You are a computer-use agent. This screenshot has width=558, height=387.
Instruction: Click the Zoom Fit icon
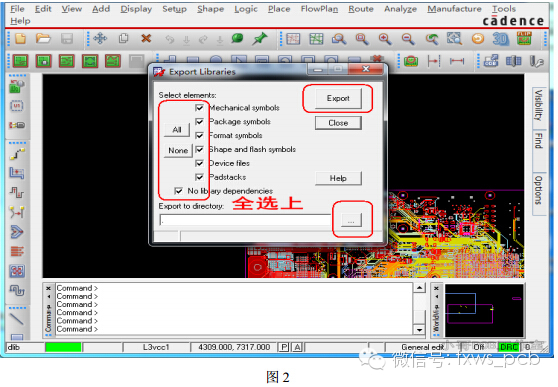click(362, 38)
